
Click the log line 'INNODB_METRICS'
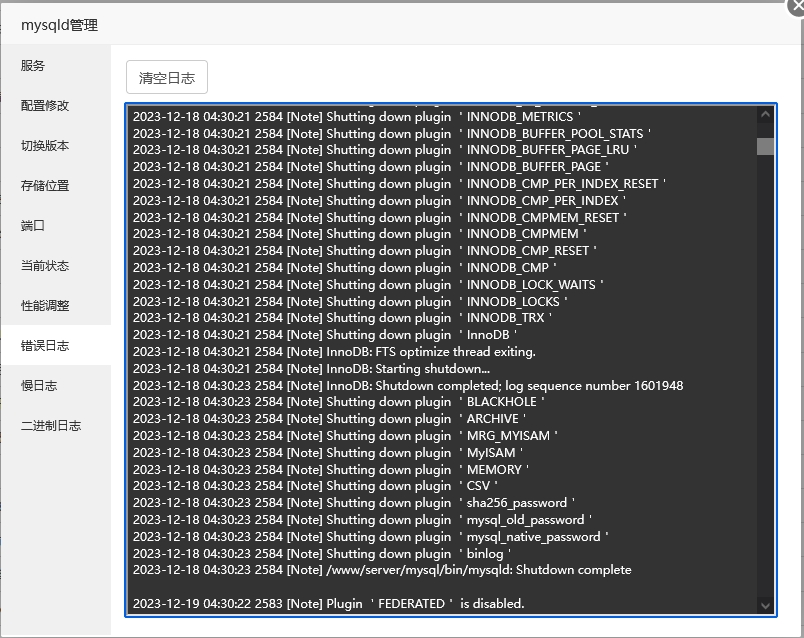click(x=357, y=117)
